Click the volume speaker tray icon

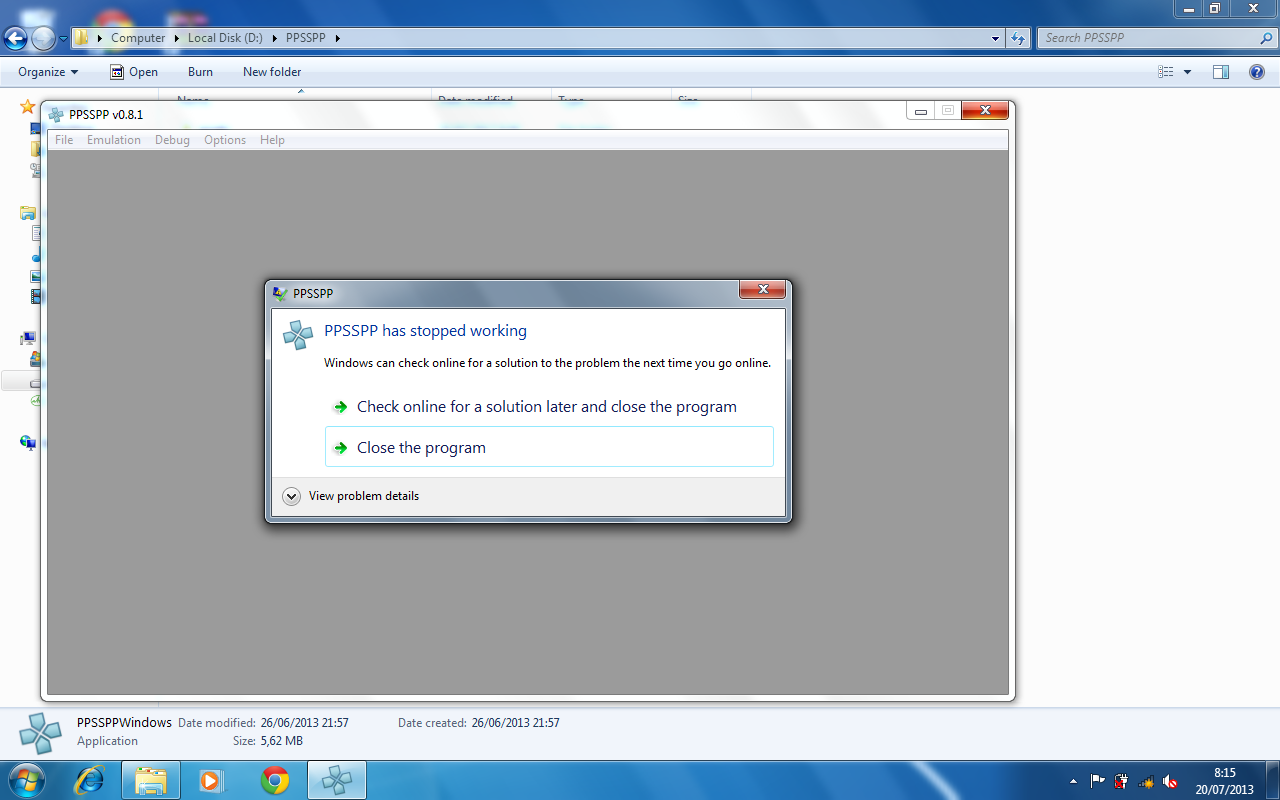1171,781
